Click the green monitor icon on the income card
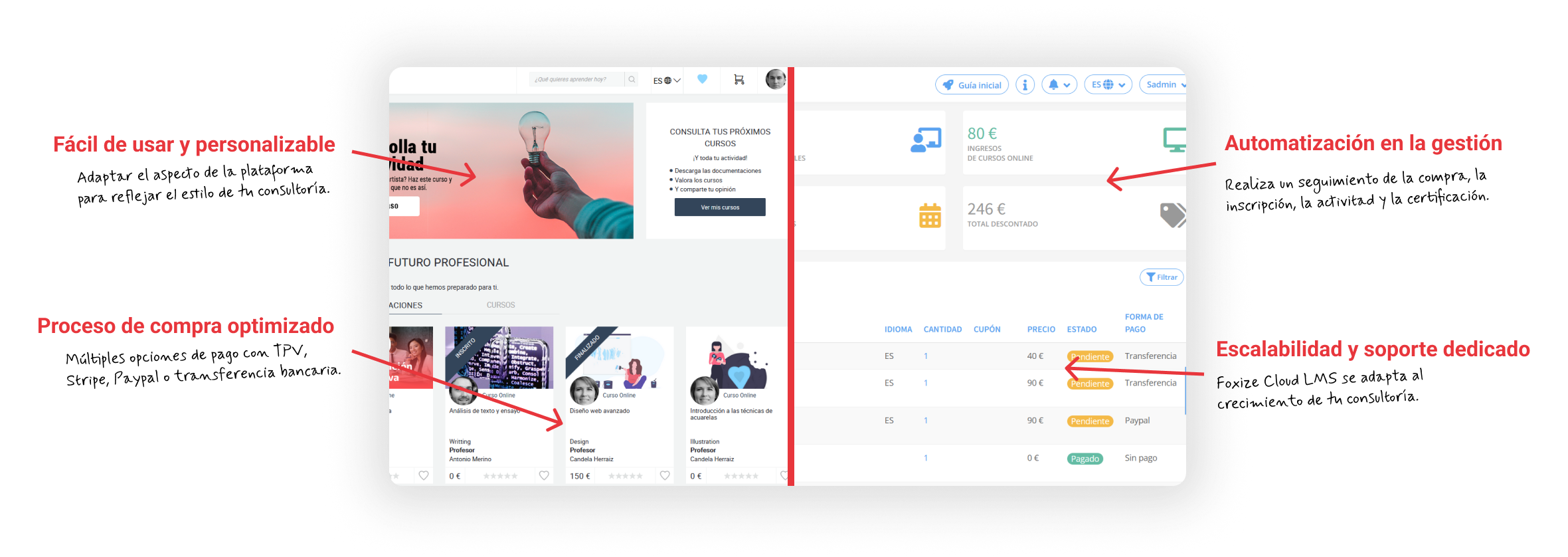 (x=1174, y=140)
